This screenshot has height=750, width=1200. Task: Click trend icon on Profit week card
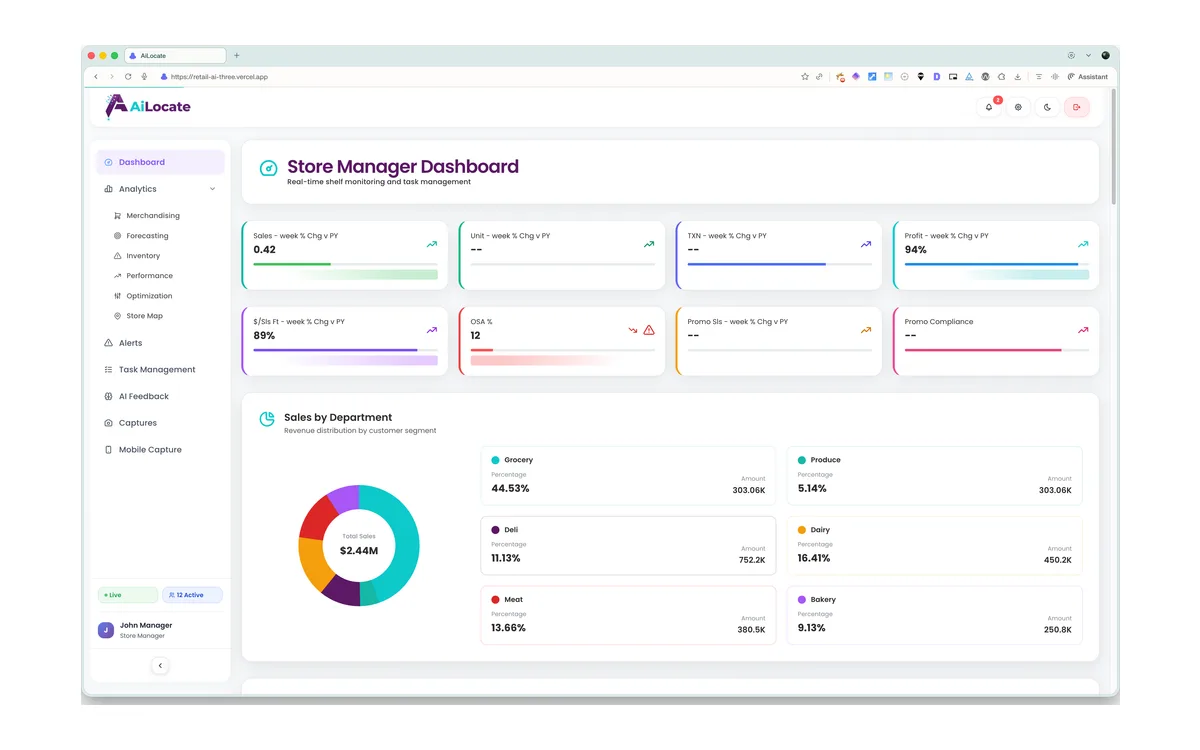tap(1082, 244)
